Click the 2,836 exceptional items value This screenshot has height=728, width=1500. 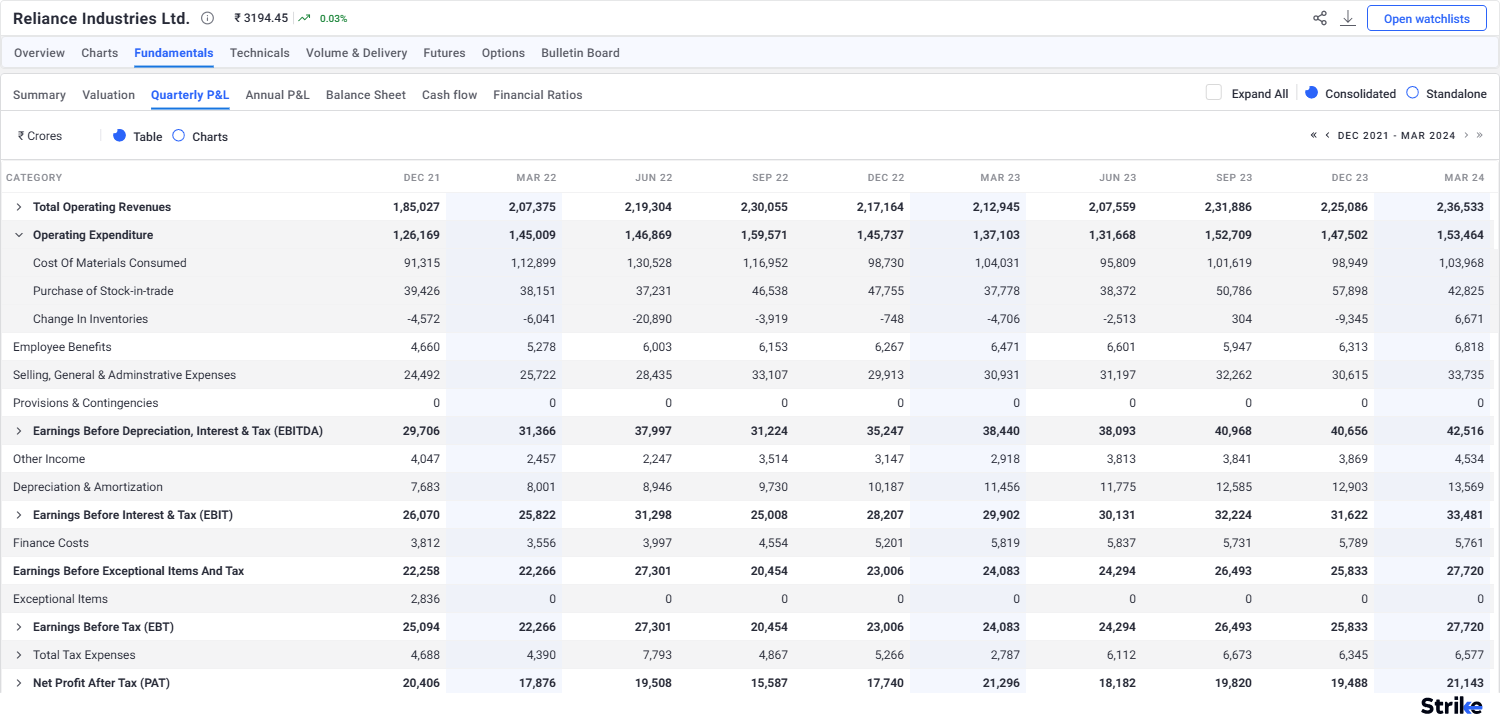(x=425, y=599)
